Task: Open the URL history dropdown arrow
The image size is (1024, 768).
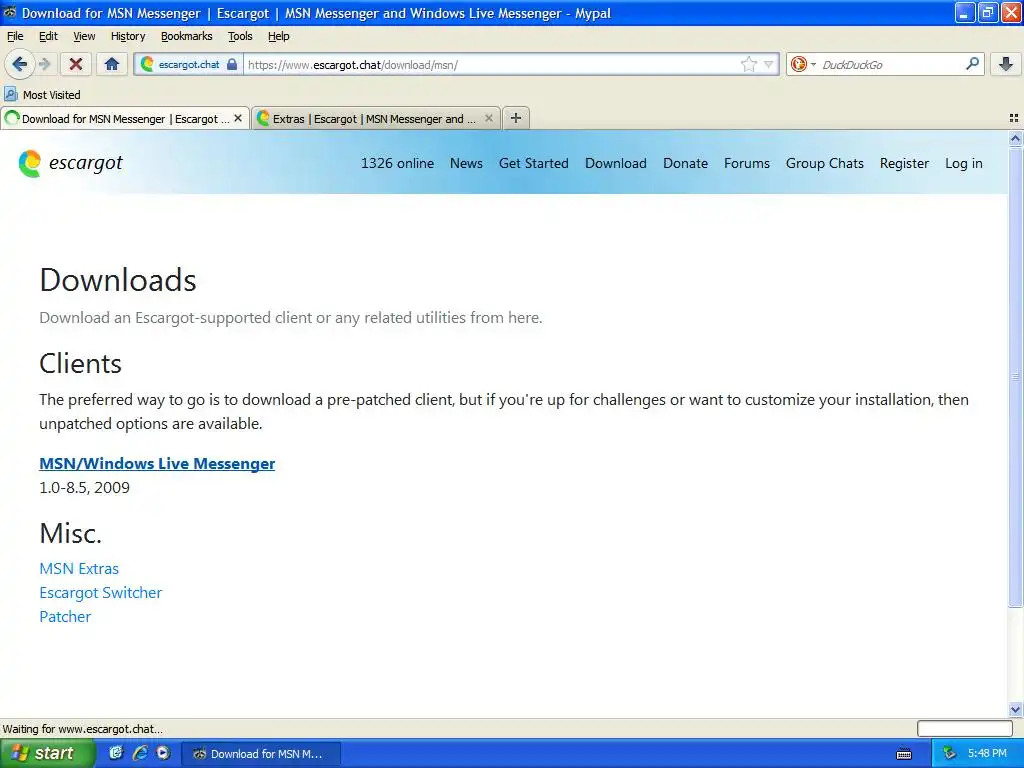Action: point(769,65)
